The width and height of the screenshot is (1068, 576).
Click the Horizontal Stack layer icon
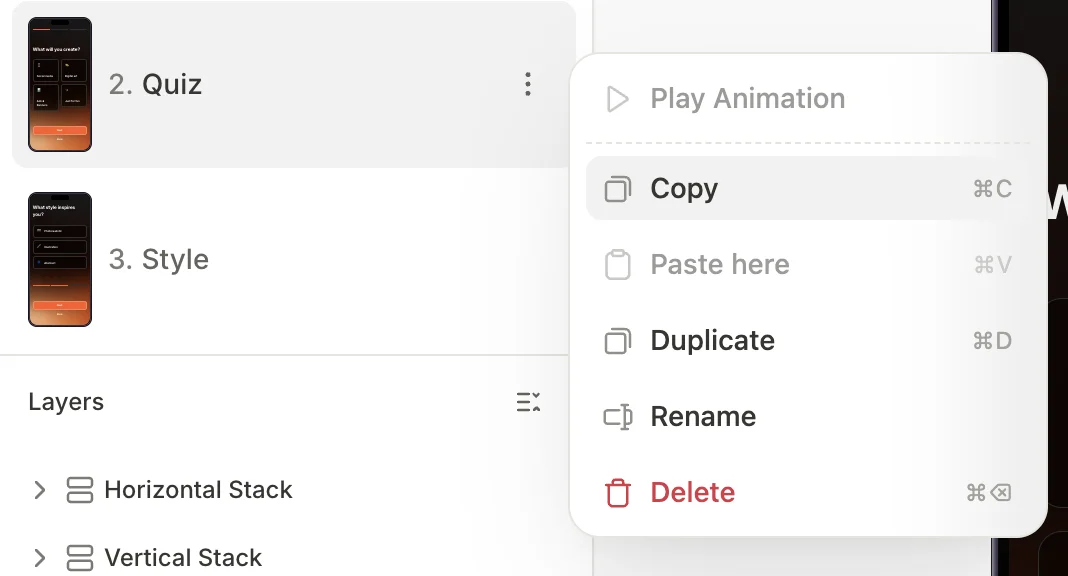pos(80,490)
